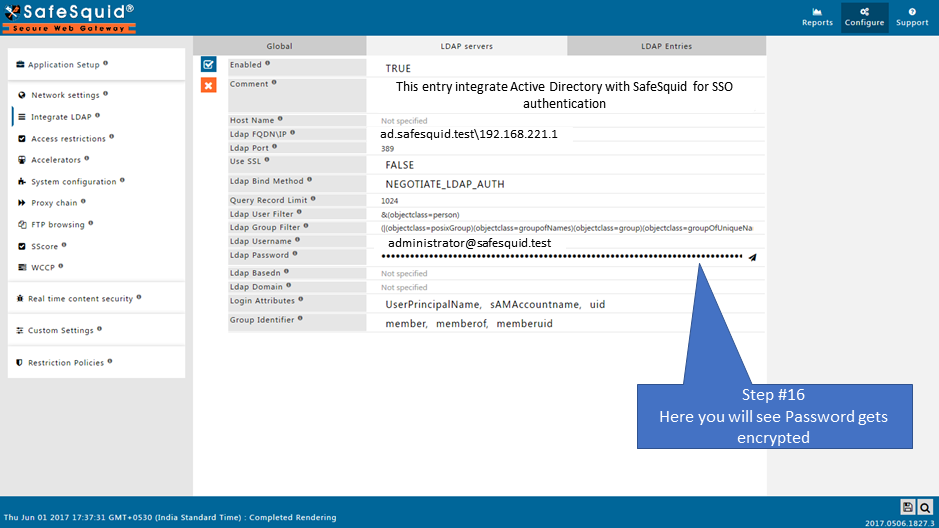The image size is (939, 528).
Task: Open FTP browsing in the sidebar
Action: tap(57, 224)
